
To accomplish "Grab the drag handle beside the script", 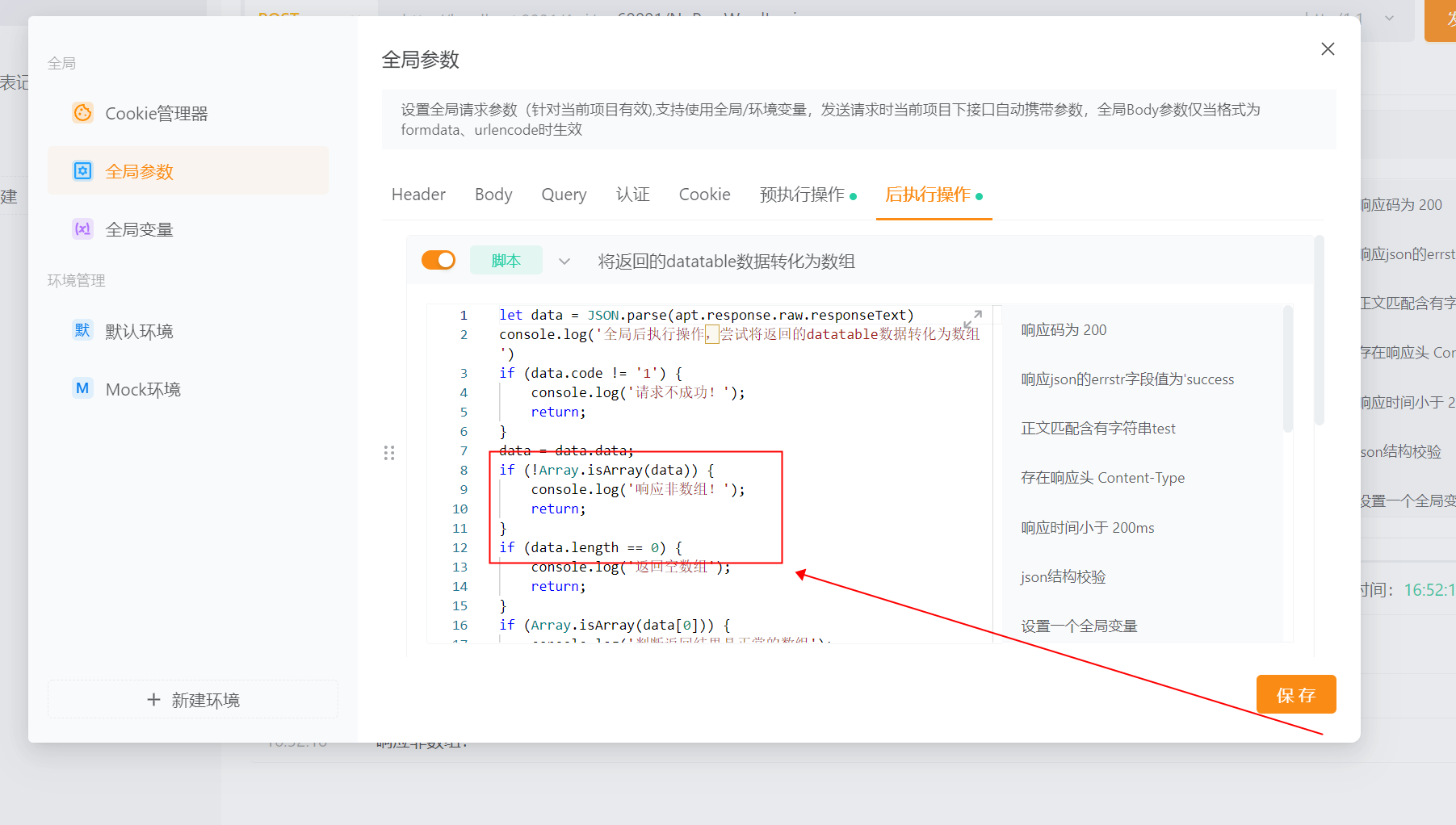I will pos(389,453).
